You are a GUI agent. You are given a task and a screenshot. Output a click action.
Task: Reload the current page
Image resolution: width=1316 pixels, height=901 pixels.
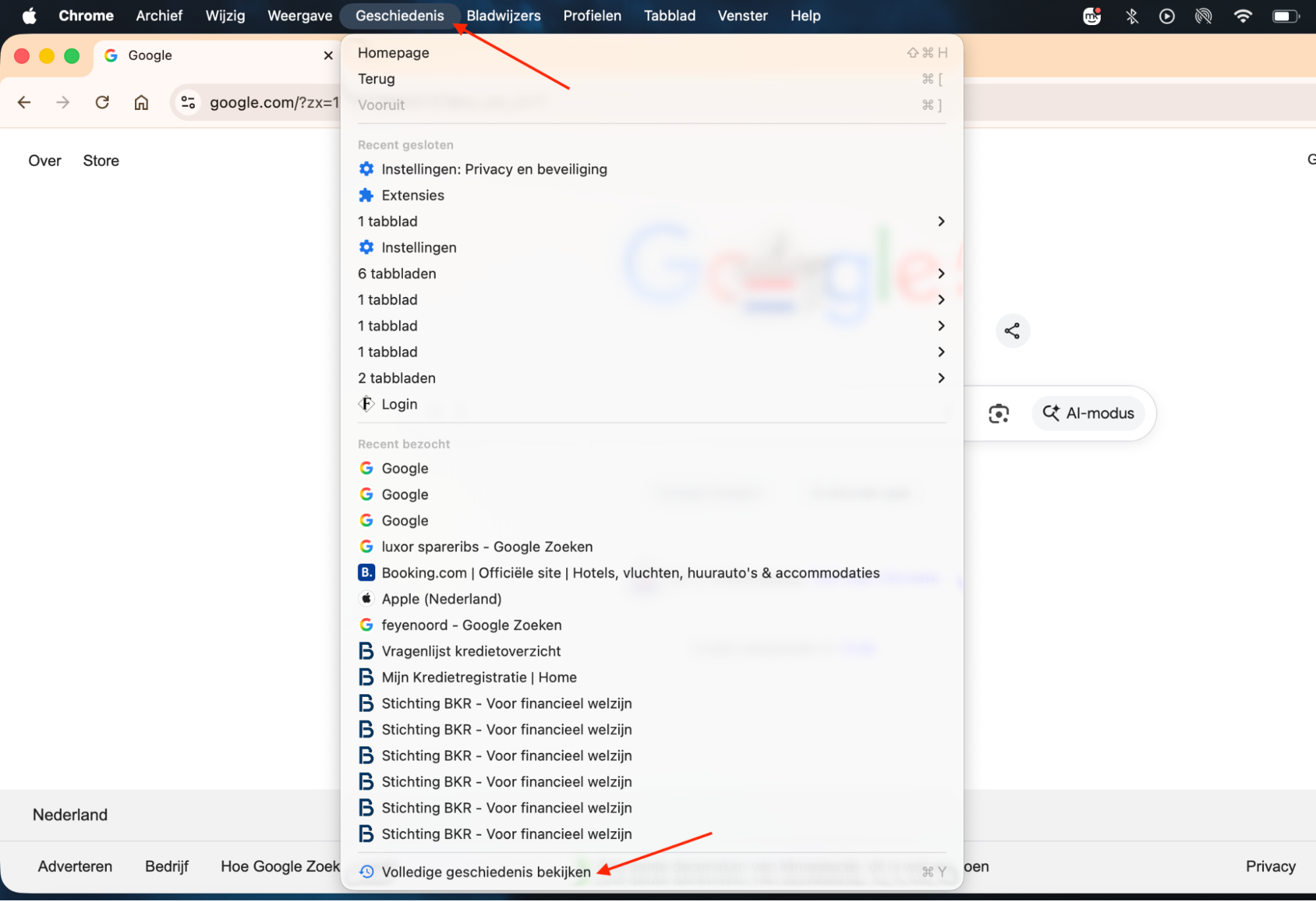102,103
